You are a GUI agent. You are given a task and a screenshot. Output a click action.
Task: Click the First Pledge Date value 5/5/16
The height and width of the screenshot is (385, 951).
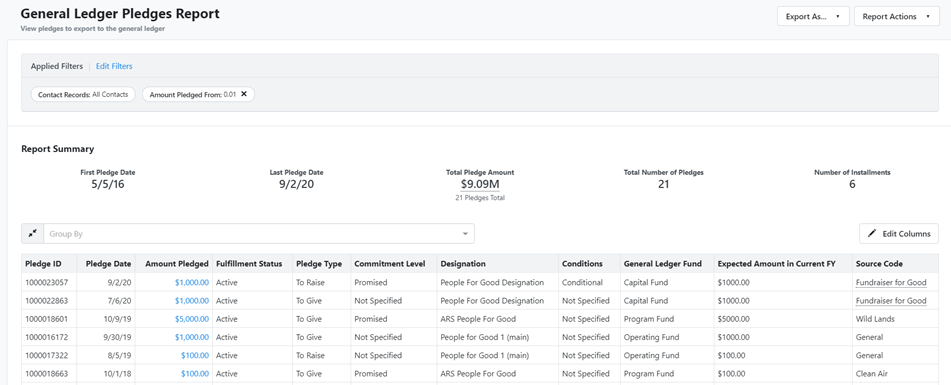[107, 184]
